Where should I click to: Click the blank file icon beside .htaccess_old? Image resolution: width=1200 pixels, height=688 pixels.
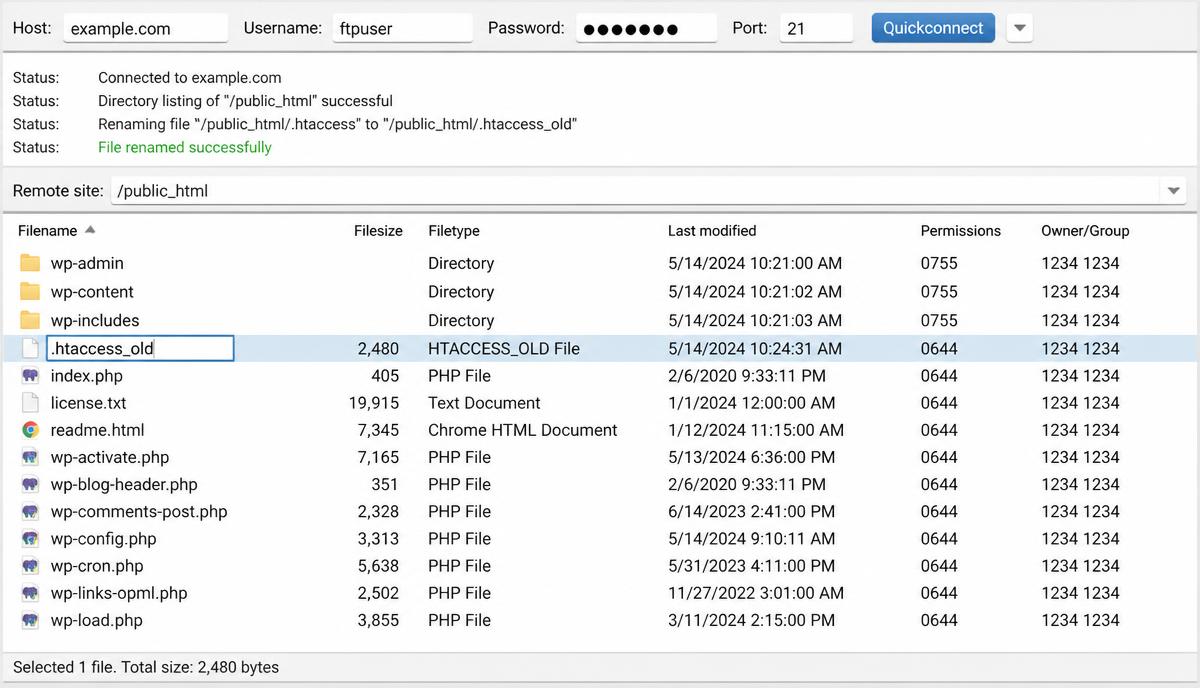click(x=30, y=348)
